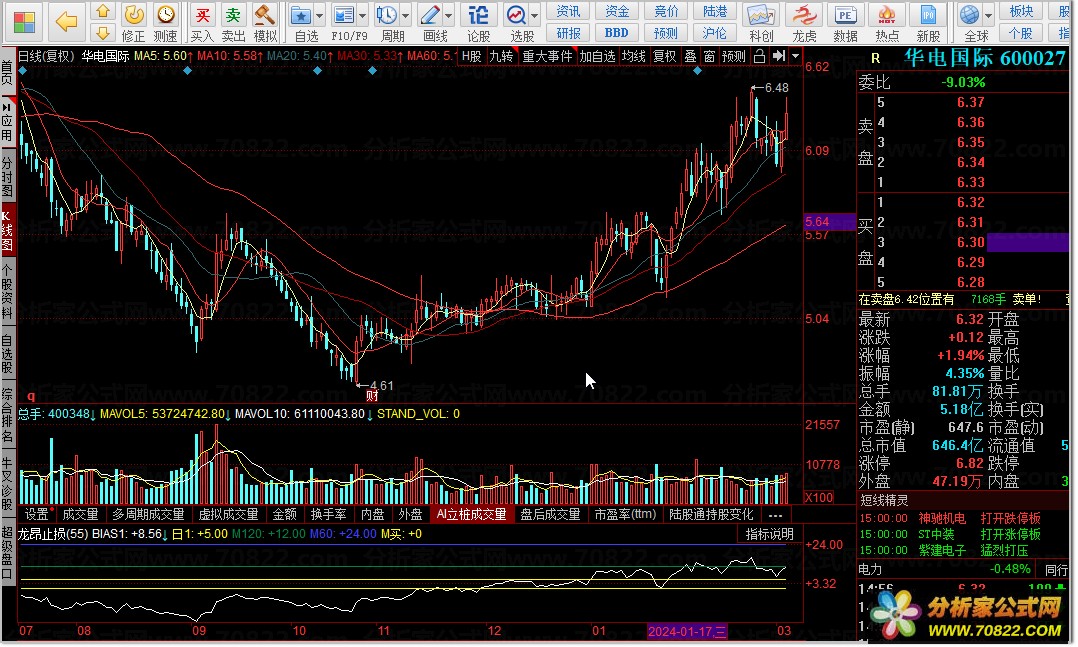
Task: Click the lock icon in chart toolbar
Action: click(759, 56)
